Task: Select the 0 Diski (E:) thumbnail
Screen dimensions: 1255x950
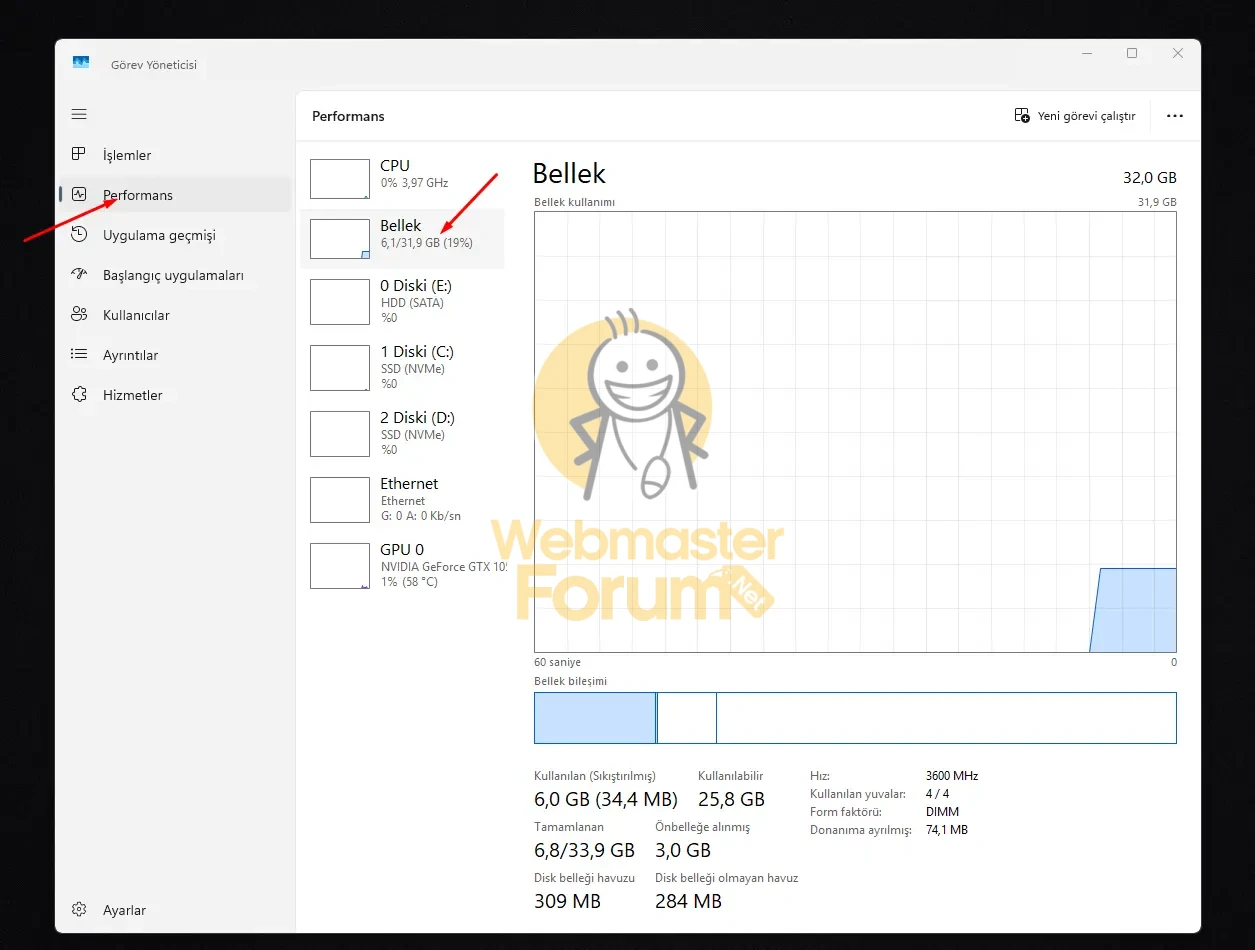Action: pyautogui.click(x=340, y=302)
